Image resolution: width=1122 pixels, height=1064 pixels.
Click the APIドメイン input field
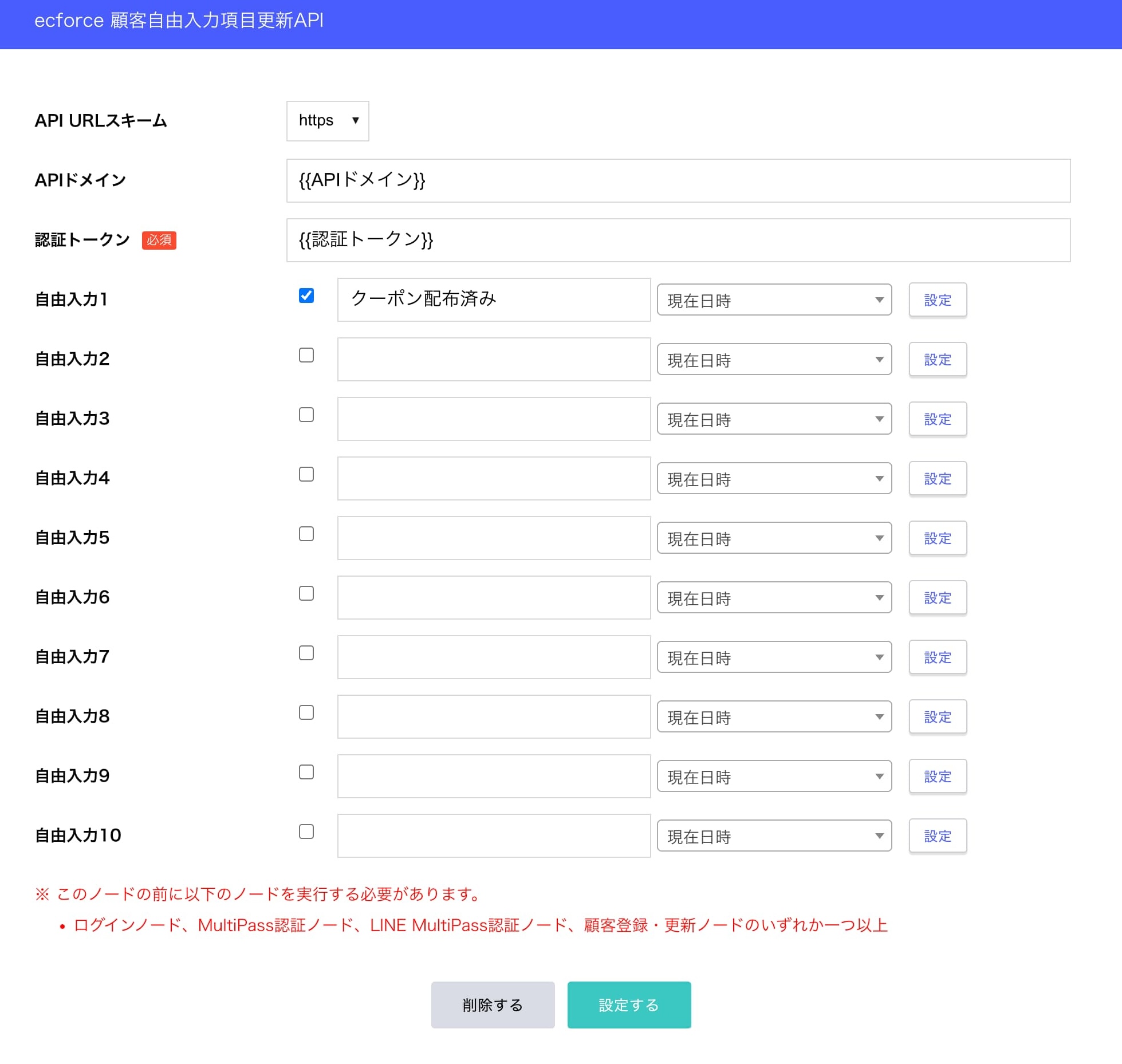pyautogui.click(x=678, y=180)
